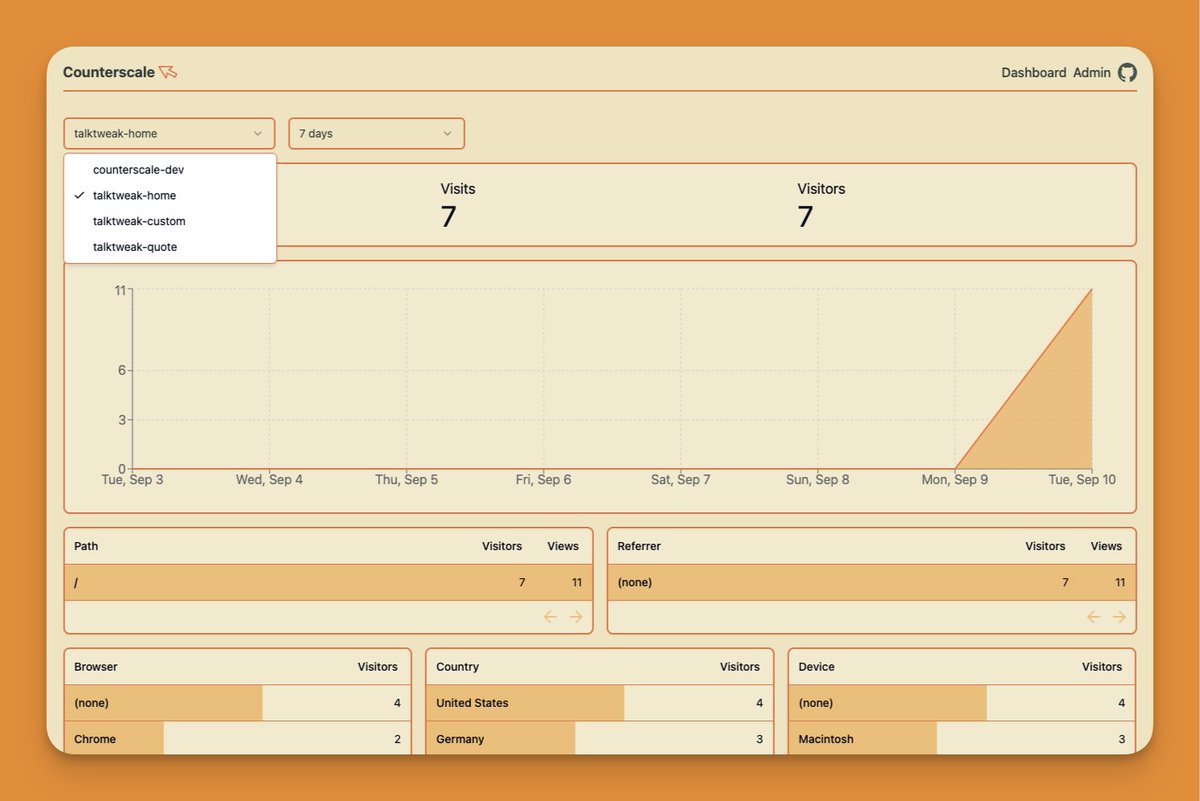Click the (none) referrer row

(x=871, y=582)
